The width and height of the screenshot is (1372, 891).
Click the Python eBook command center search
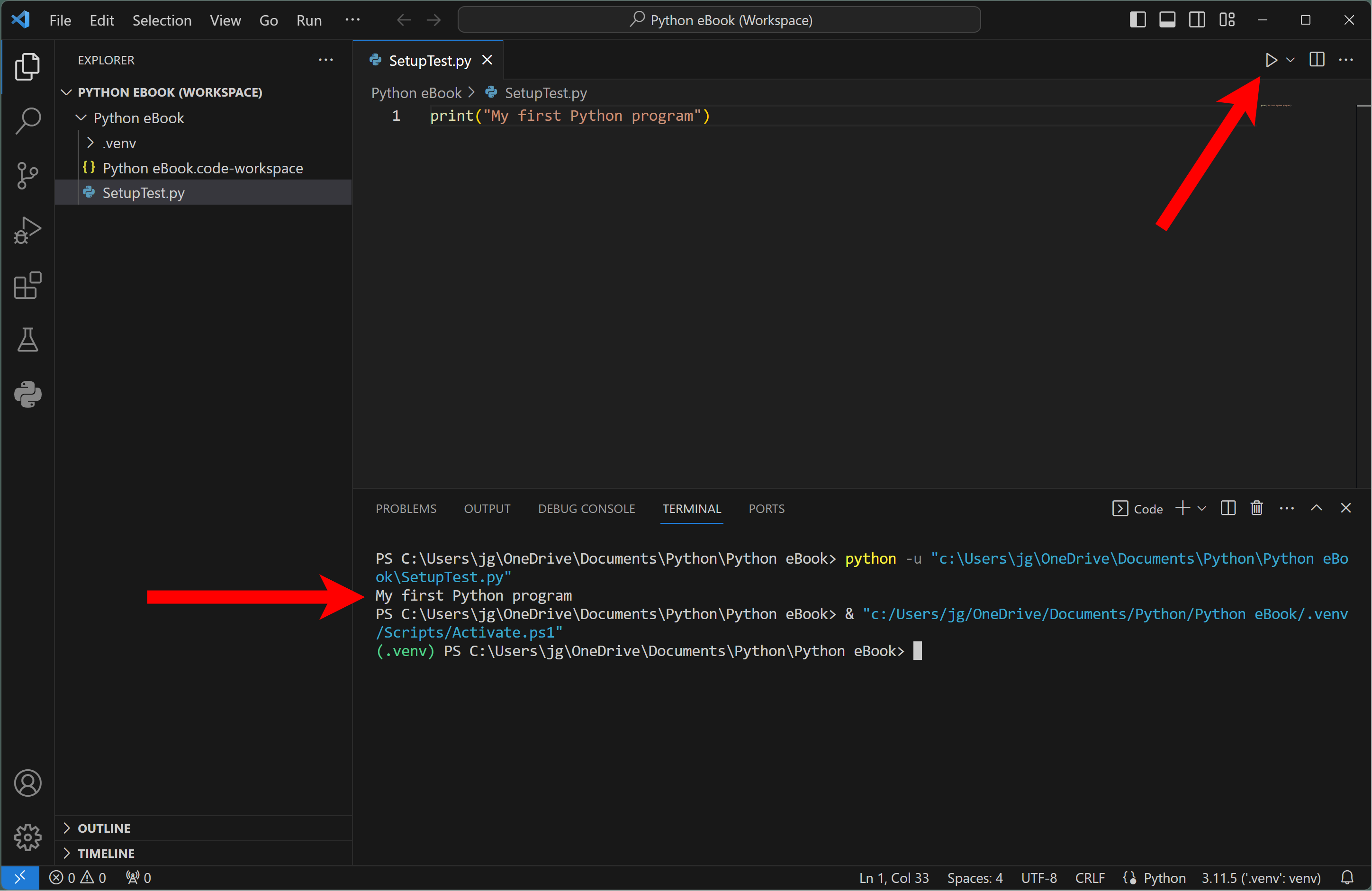[719, 19]
